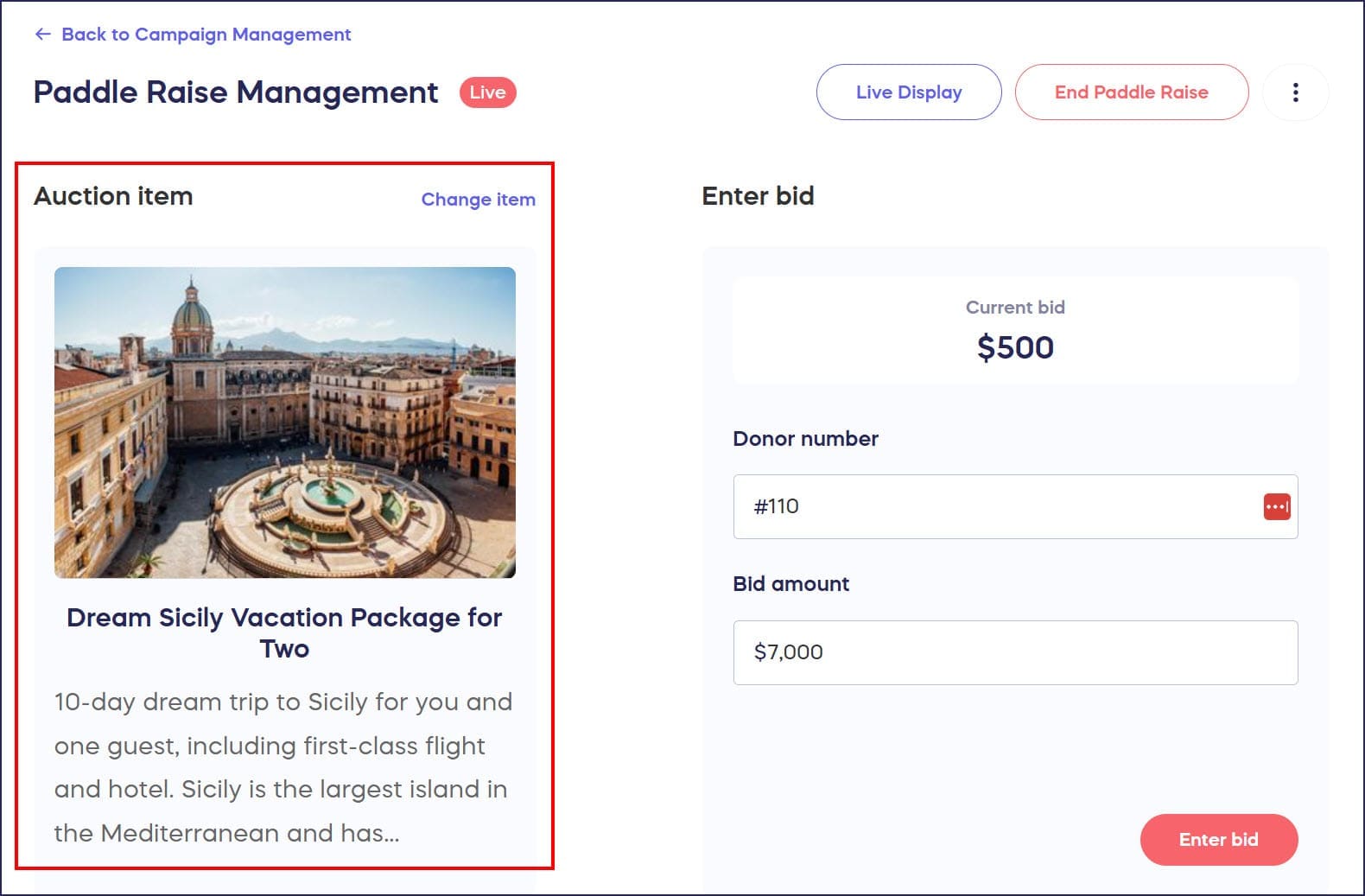Screen dimensions: 1365x896
Task: Go back to Campaign Management
Action: pyautogui.click(x=206, y=35)
